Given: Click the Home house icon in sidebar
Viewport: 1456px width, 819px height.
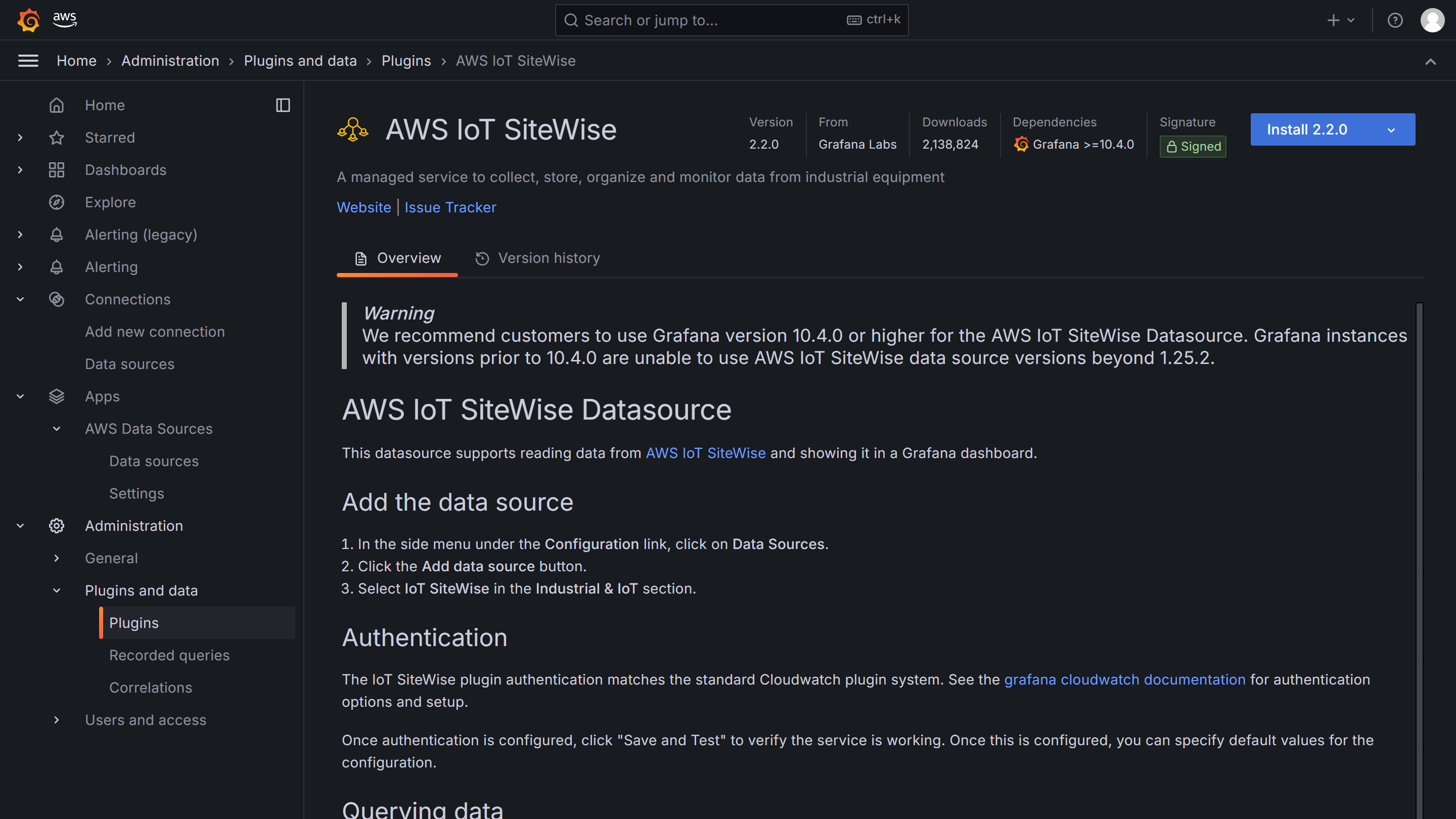Looking at the screenshot, I should (57, 105).
